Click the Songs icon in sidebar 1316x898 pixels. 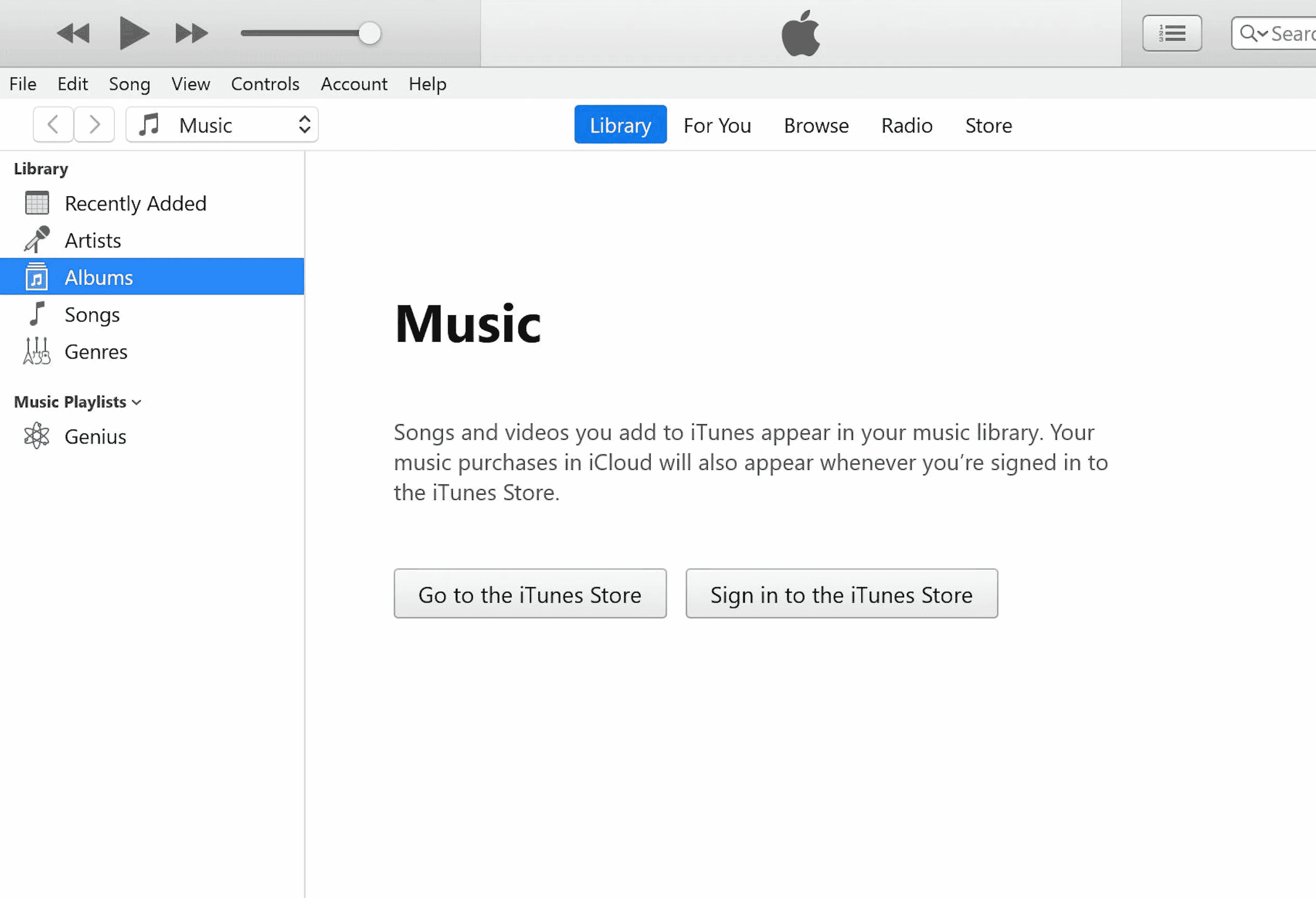pyautogui.click(x=37, y=314)
